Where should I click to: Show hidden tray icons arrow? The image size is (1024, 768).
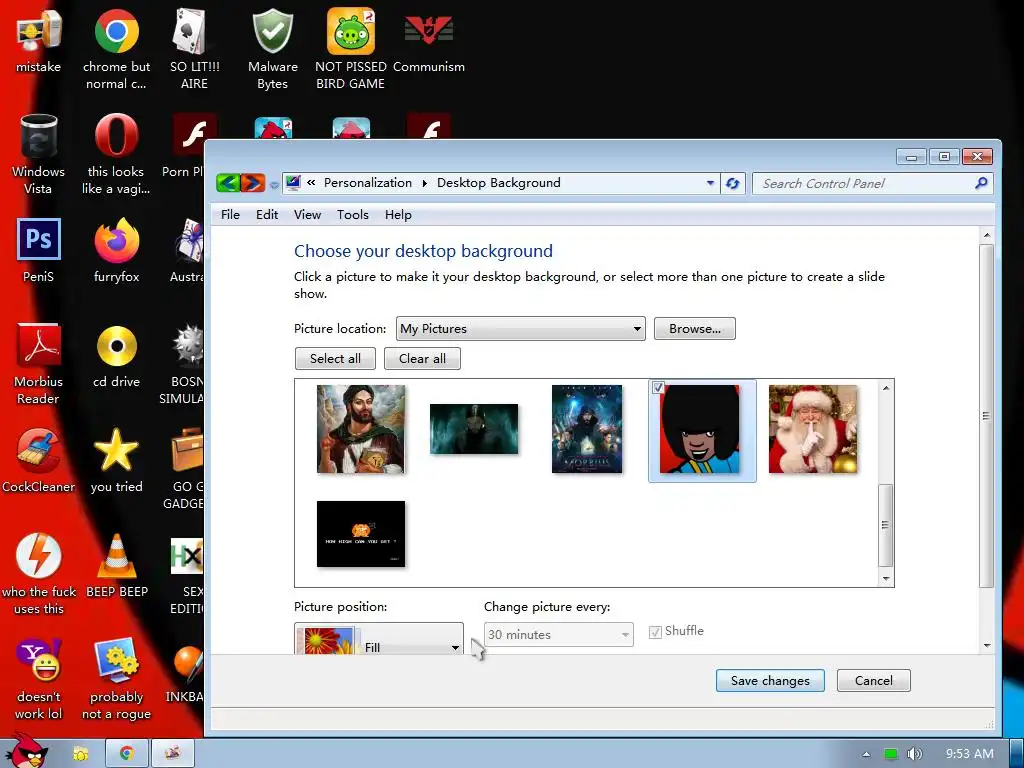point(866,754)
